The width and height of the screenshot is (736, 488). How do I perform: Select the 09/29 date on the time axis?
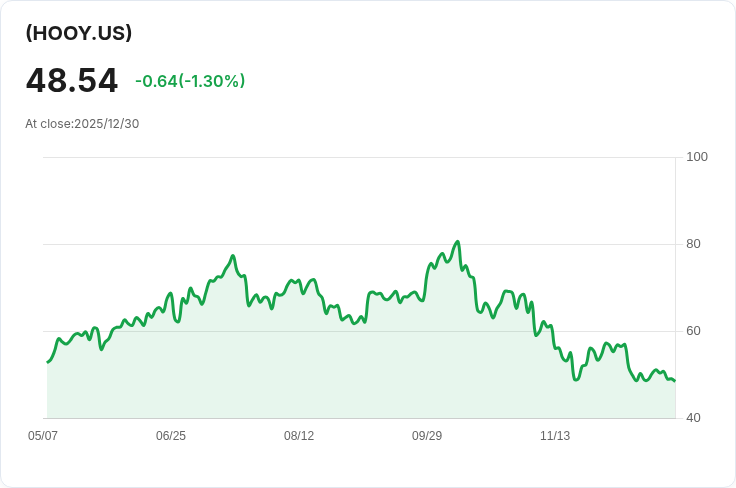tap(427, 436)
